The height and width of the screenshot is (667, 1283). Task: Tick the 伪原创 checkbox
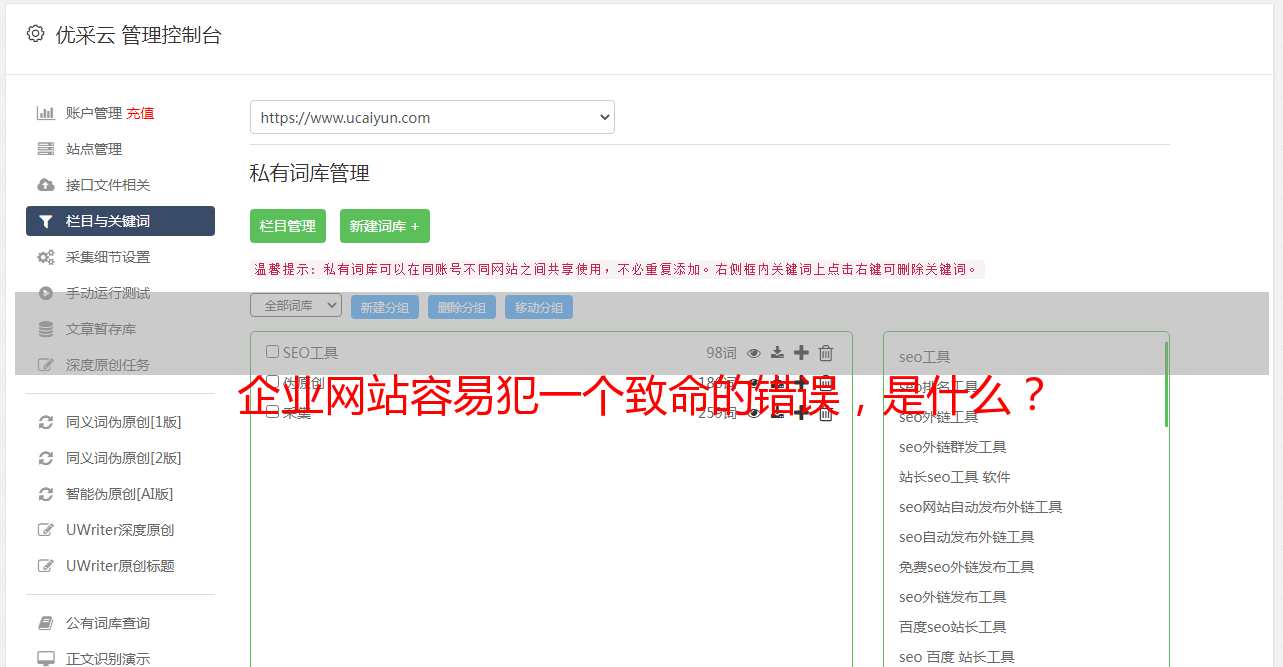pos(272,382)
